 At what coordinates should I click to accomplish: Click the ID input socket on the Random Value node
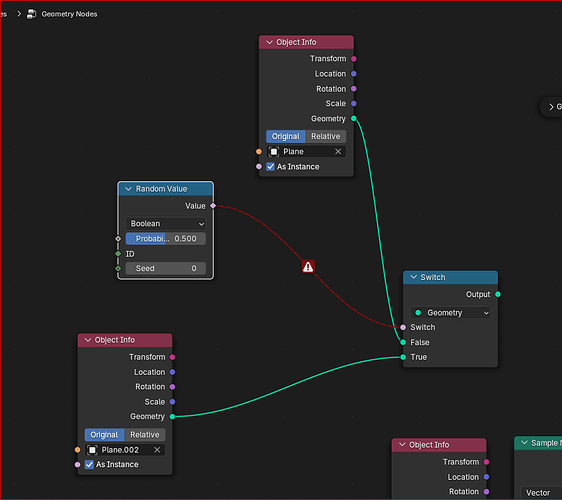(x=118, y=254)
